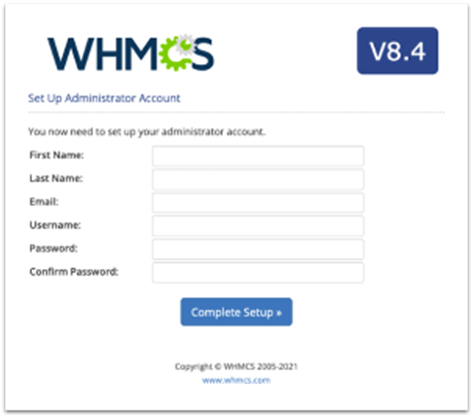The height and width of the screenshot is (417, 473).
Task: Click the Password label
Action: (53, 248)
